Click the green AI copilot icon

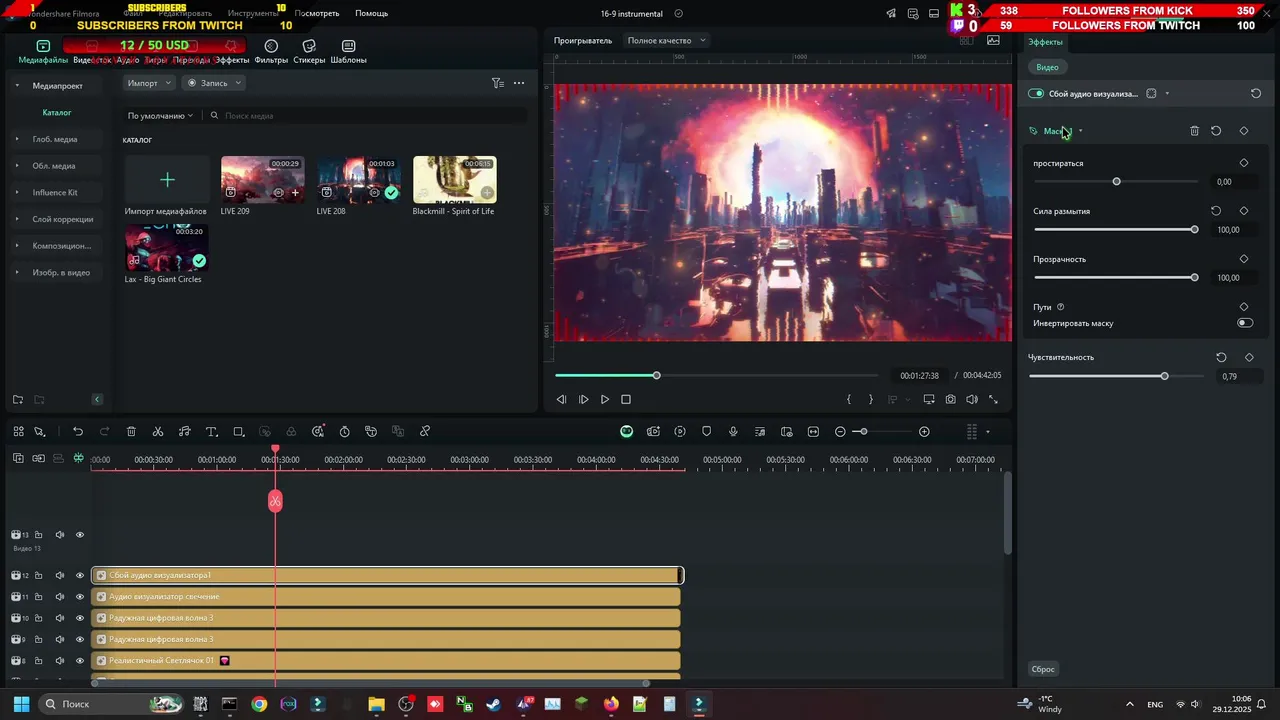(x=626, y=432)
